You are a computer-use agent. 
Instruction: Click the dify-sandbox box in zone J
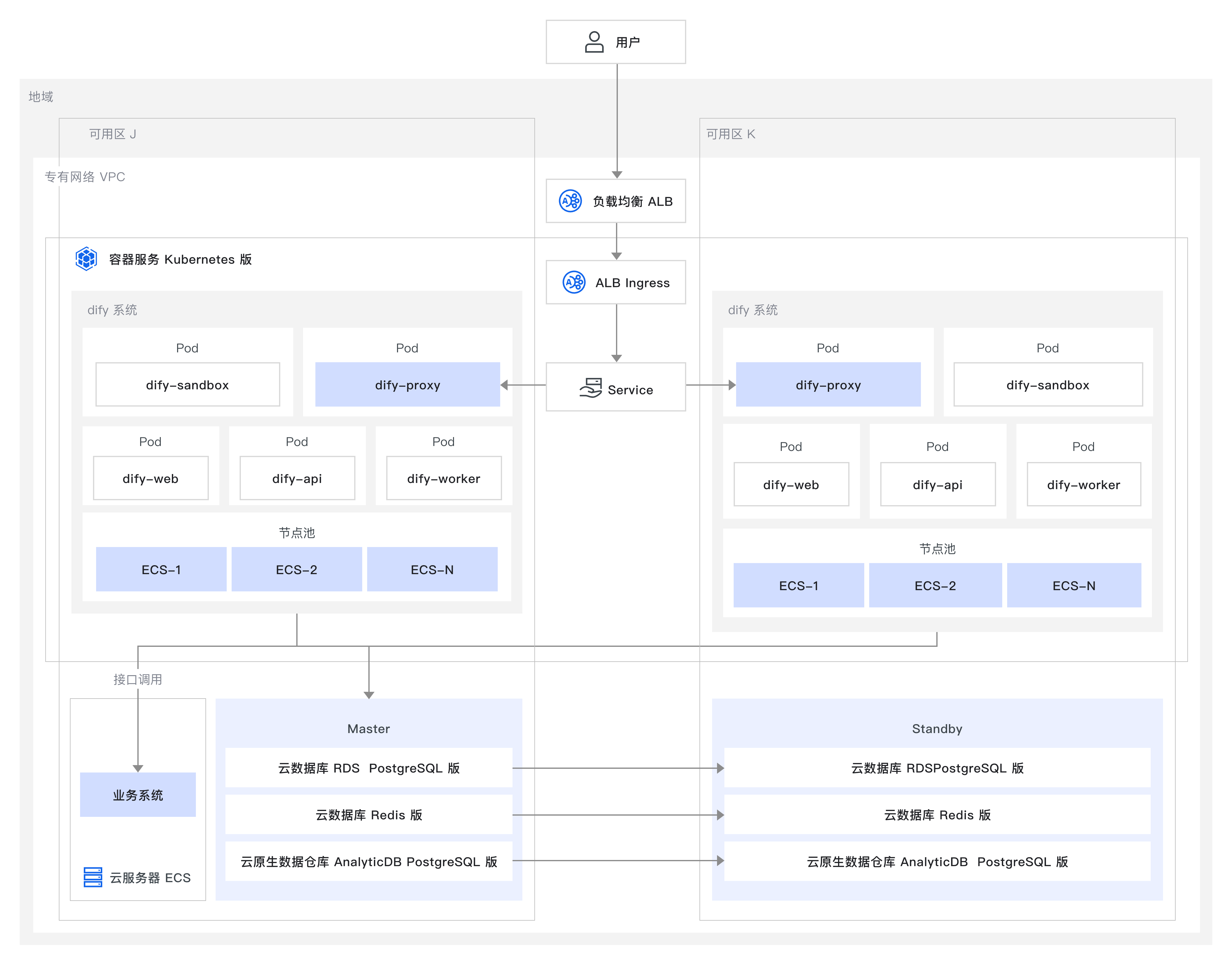pyautogui.click(x=187, y=385)
